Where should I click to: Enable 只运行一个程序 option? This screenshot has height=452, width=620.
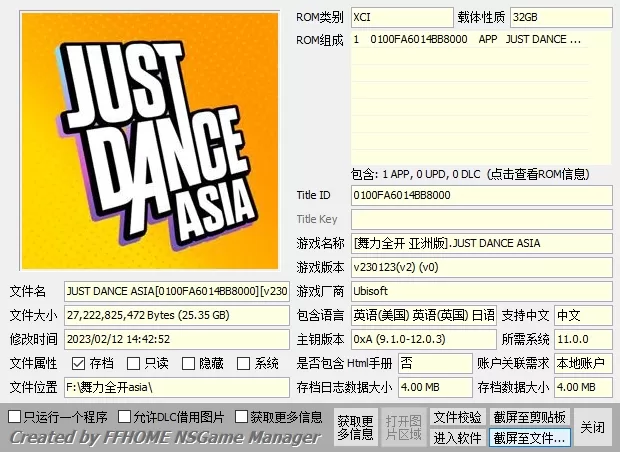point(15,416)
